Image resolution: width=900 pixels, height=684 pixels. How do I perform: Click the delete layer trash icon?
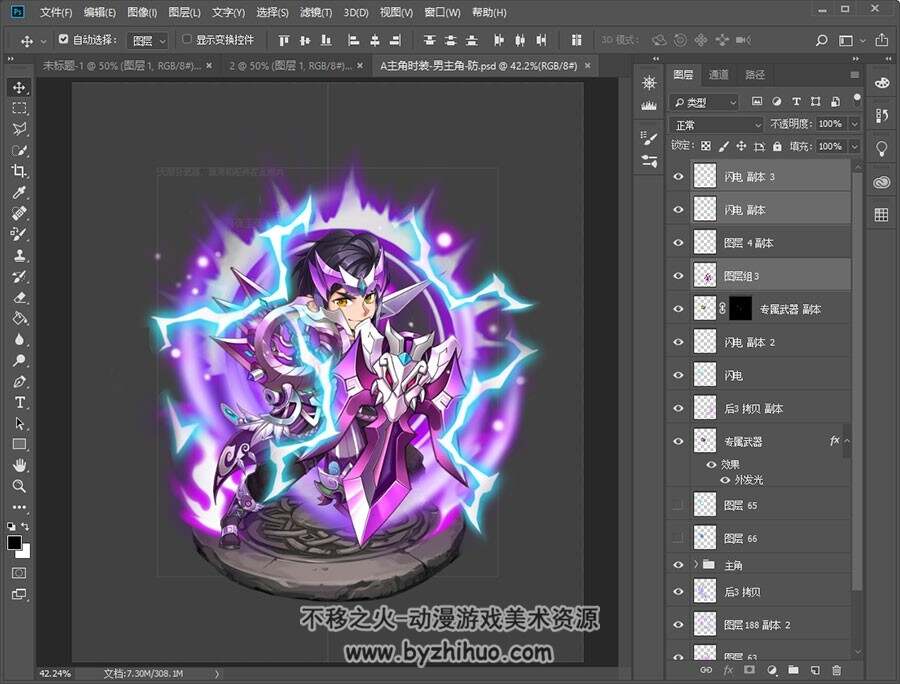[x=837, y=670]
